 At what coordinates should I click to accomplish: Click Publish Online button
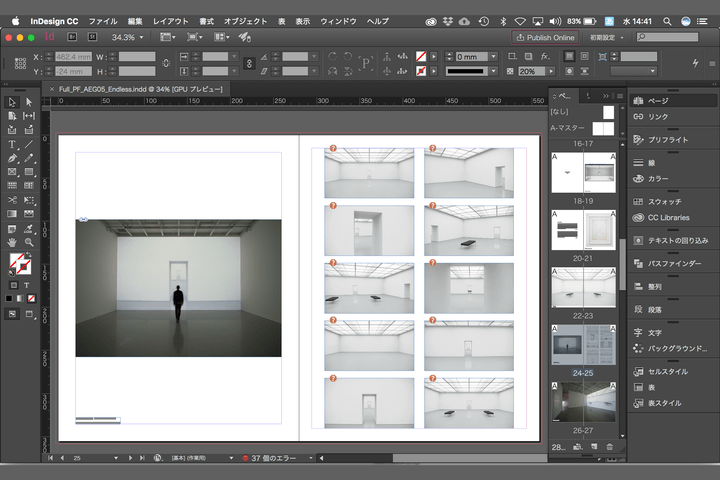point(545,37)
